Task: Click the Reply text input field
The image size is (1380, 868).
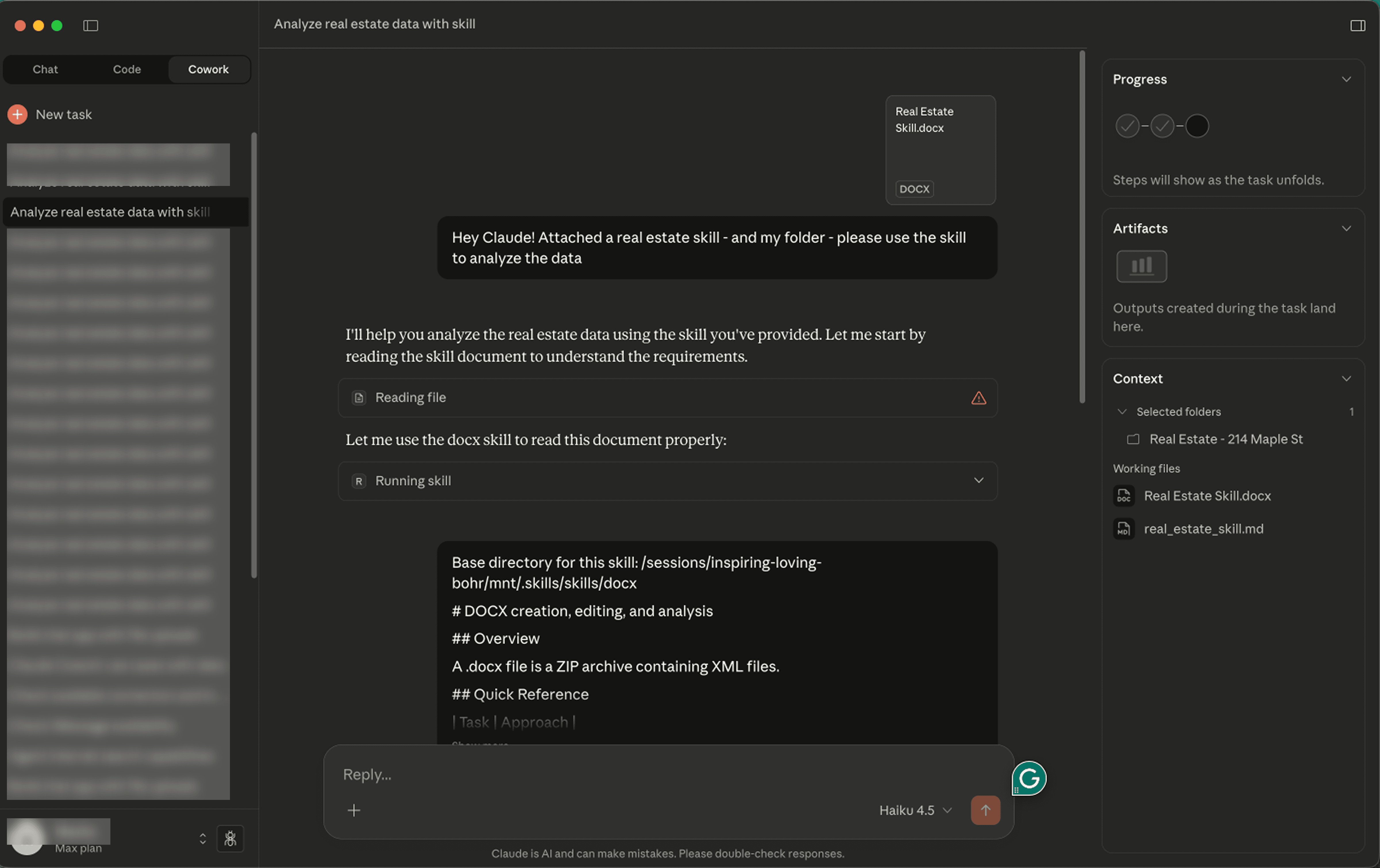Action: [630, 774]
